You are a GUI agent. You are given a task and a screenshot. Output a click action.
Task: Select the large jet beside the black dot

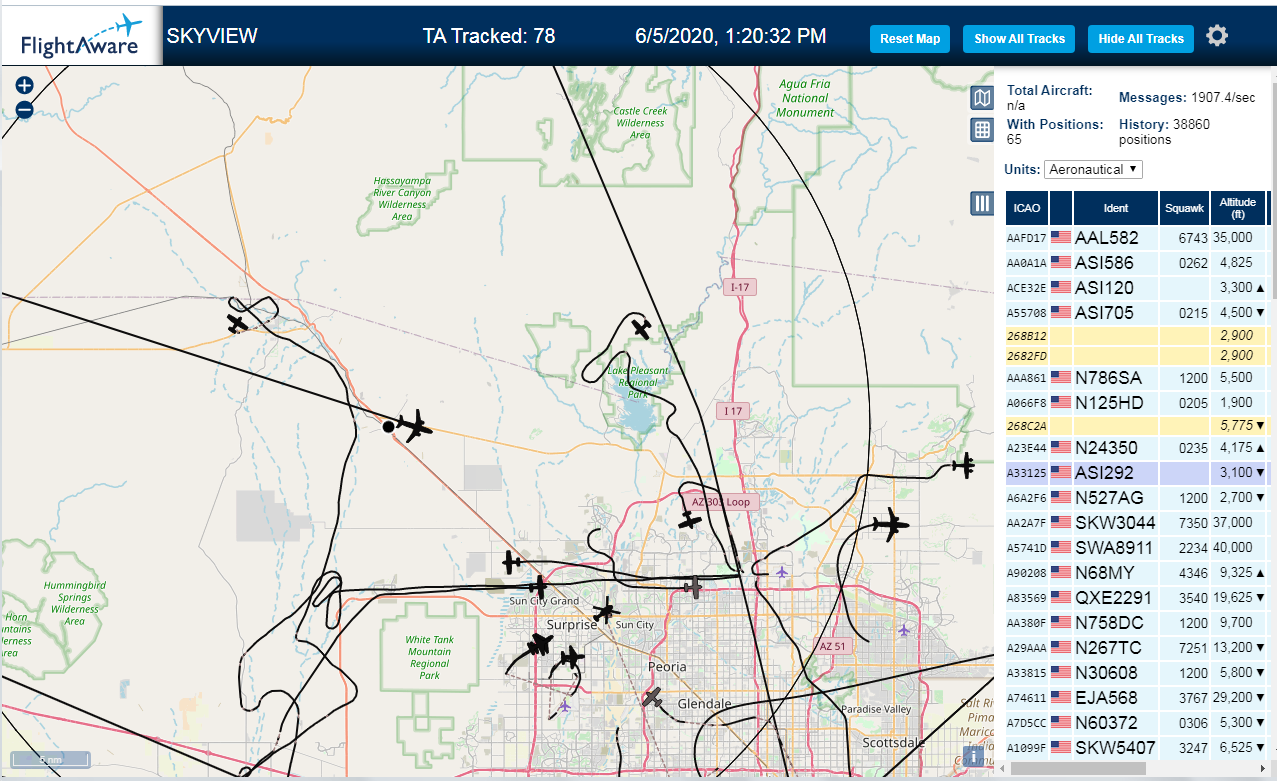click(414, 427)
